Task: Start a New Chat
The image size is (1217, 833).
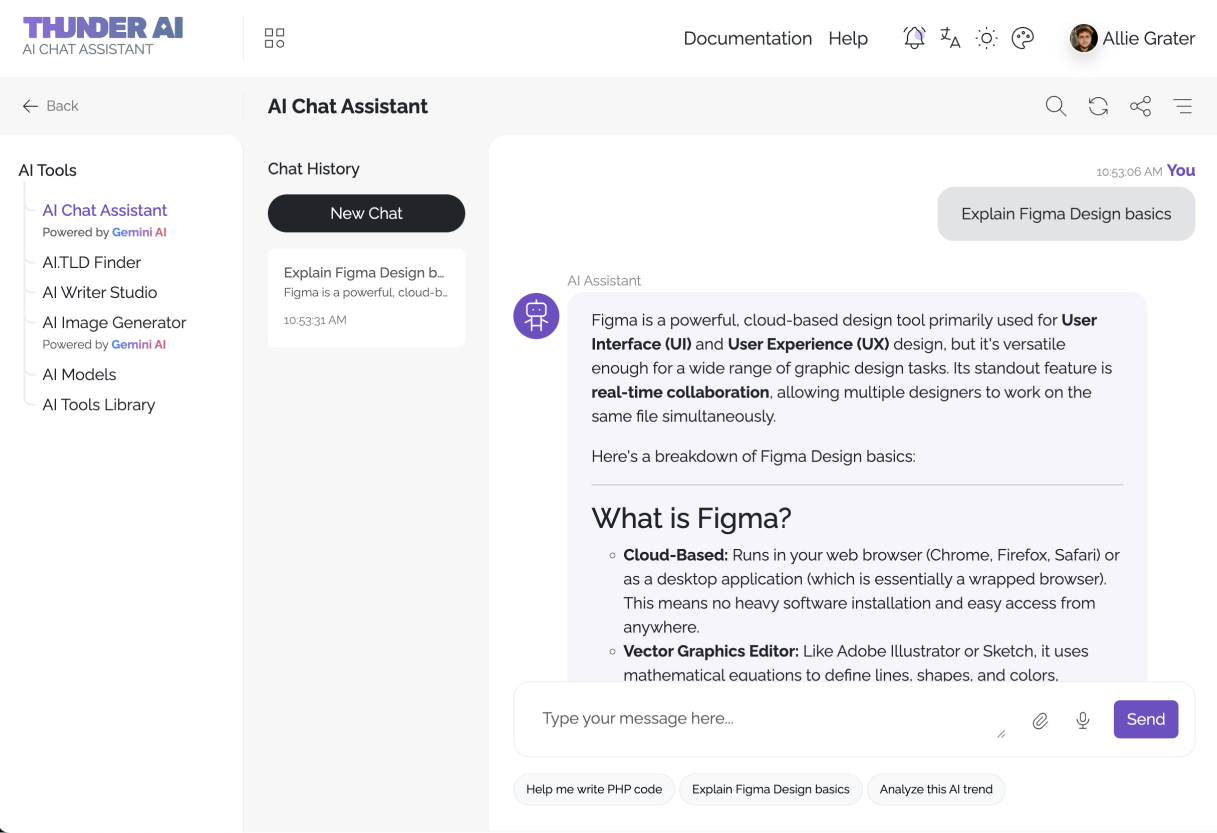Action: click(x=366, y=213)
